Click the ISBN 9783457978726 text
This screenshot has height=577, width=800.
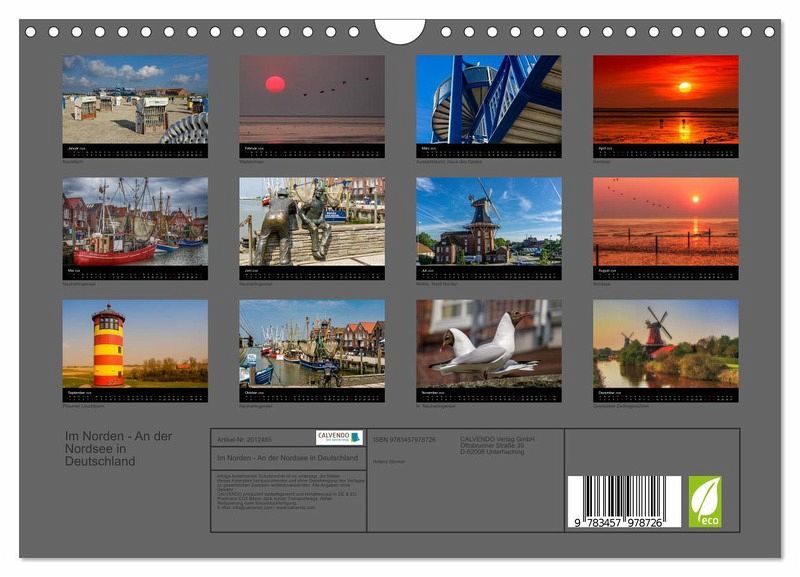pyautogui.click(x=404, y=439)
